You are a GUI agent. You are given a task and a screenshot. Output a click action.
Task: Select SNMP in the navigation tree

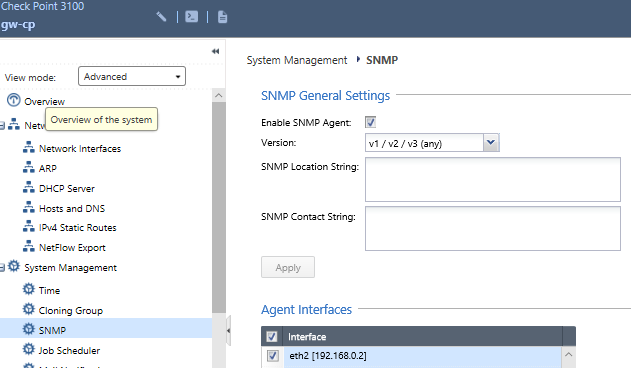(x=52, y=330)
